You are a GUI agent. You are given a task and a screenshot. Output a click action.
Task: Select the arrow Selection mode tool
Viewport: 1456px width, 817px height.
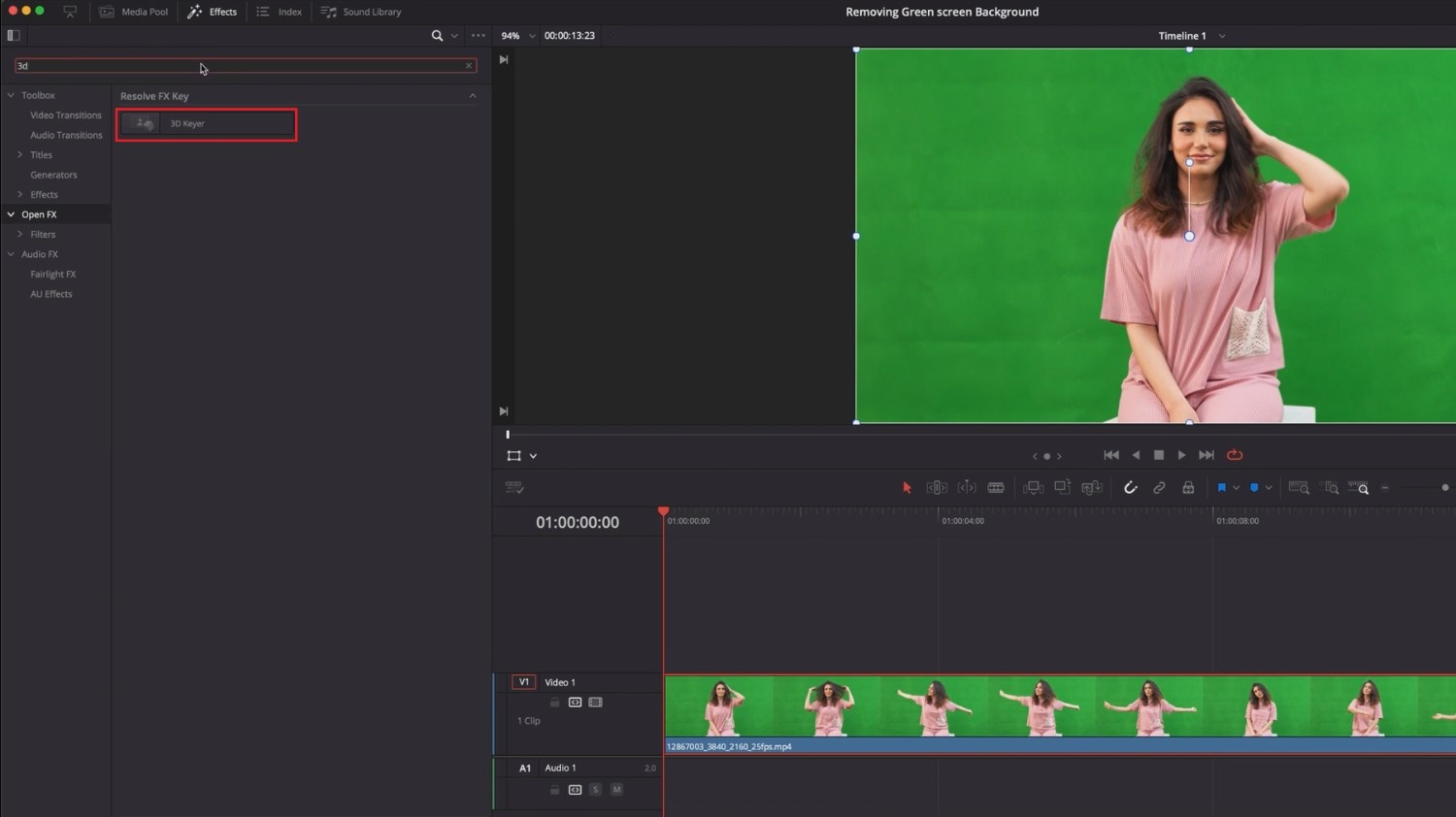[907, 488]
